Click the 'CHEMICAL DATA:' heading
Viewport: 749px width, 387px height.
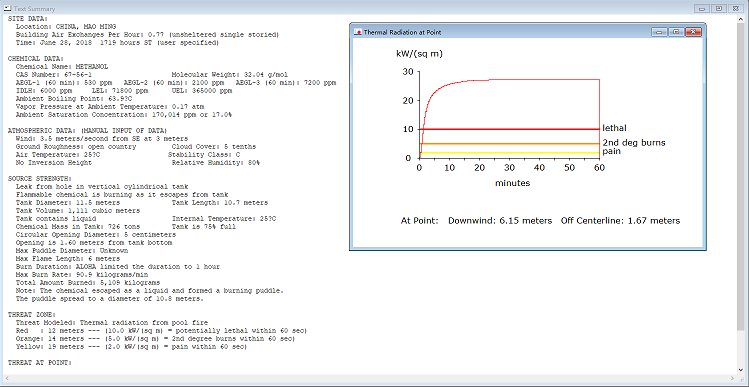35,59
